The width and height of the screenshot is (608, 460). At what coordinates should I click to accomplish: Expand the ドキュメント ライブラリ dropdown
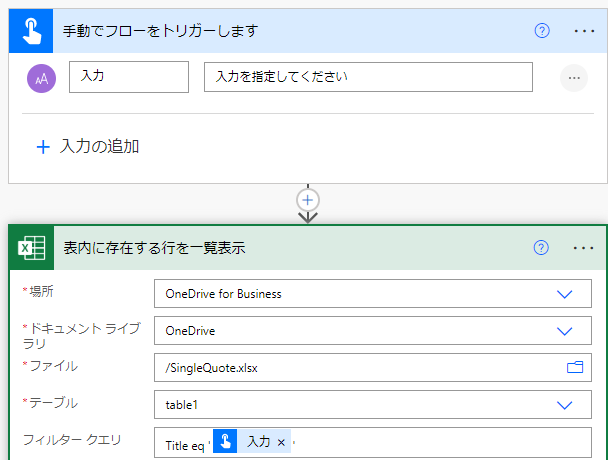click(564, 331)
